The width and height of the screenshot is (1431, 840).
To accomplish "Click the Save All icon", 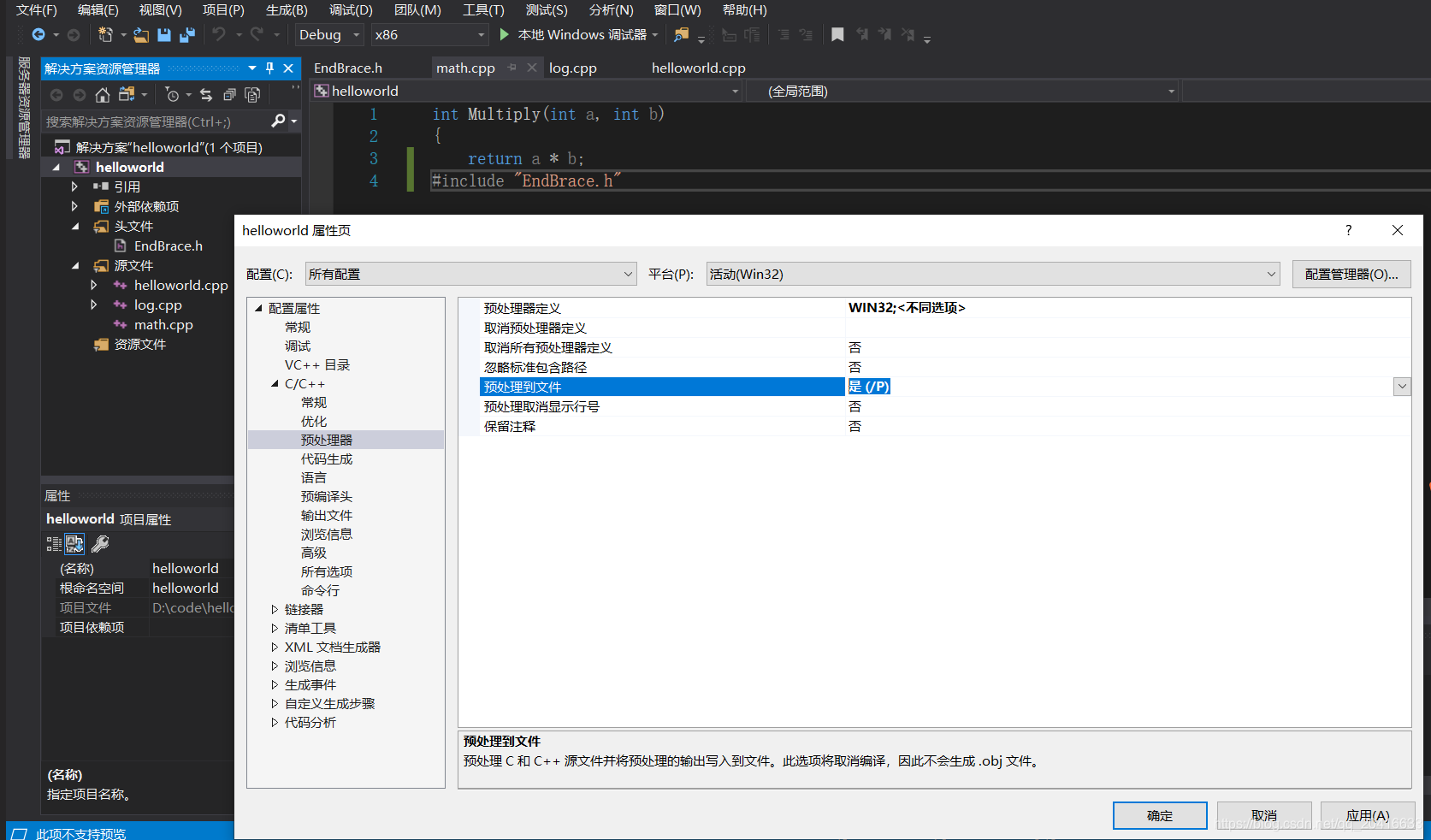I will click(187, 35).
